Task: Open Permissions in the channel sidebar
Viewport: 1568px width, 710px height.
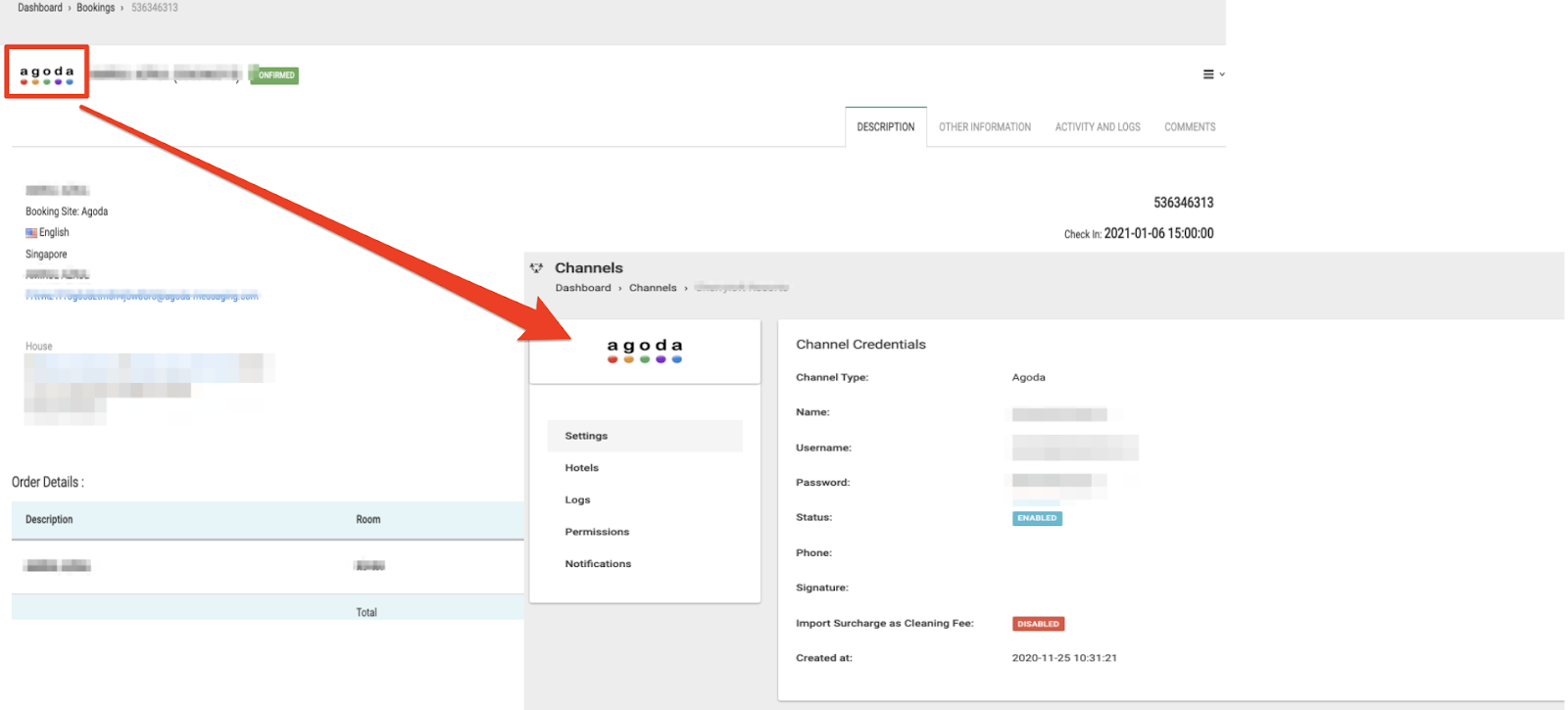Action: pyautogui.click(x=597, y=532)
